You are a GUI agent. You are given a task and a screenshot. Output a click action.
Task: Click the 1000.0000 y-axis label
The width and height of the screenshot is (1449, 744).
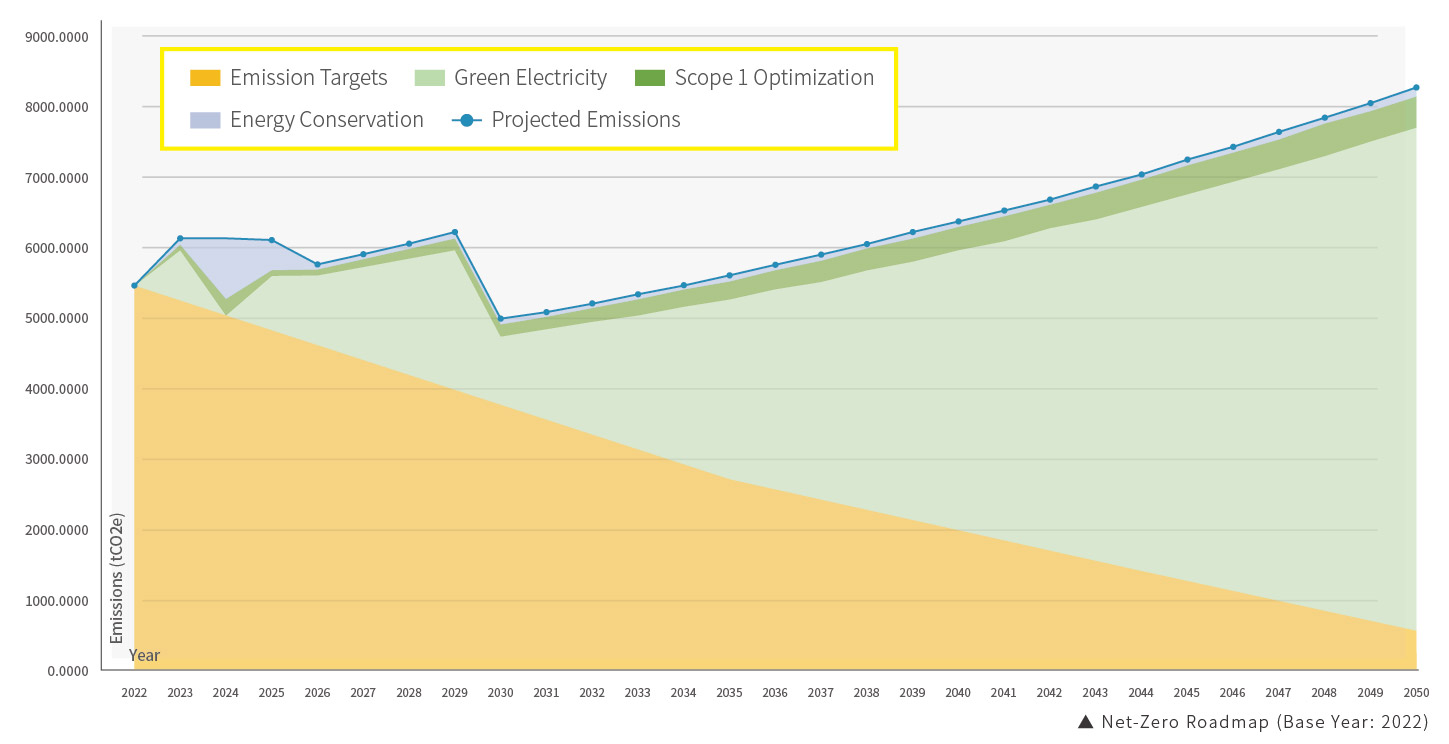pos(59,601)
